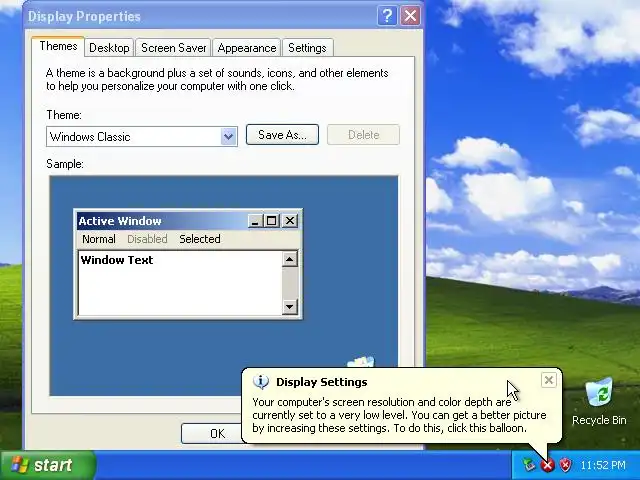Click the red X display warning tray icon

pos(548,464)
